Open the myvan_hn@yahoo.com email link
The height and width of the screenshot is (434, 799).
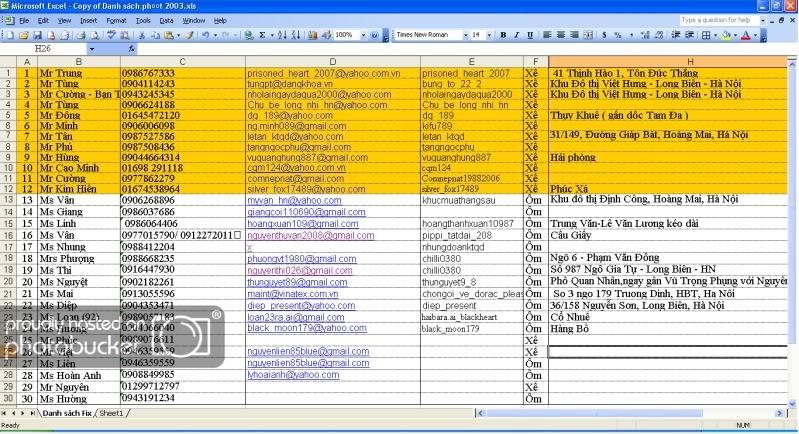294,201
